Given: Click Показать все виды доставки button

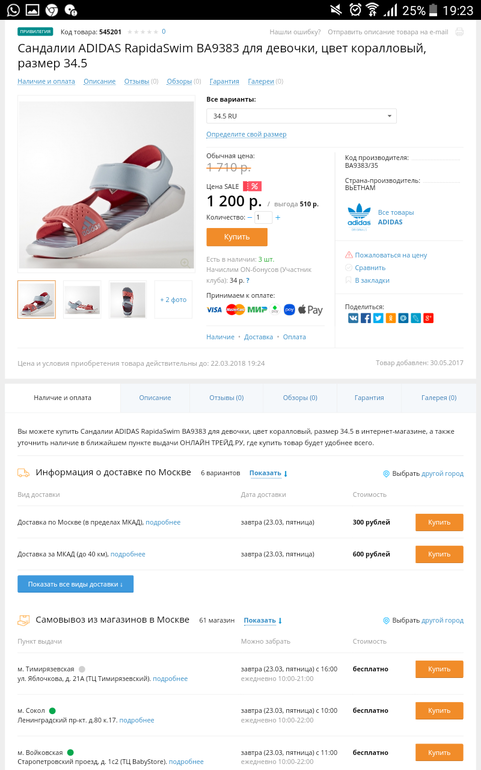Looking at the screenshot, I should pyautogui.click(x=75, y=584).
